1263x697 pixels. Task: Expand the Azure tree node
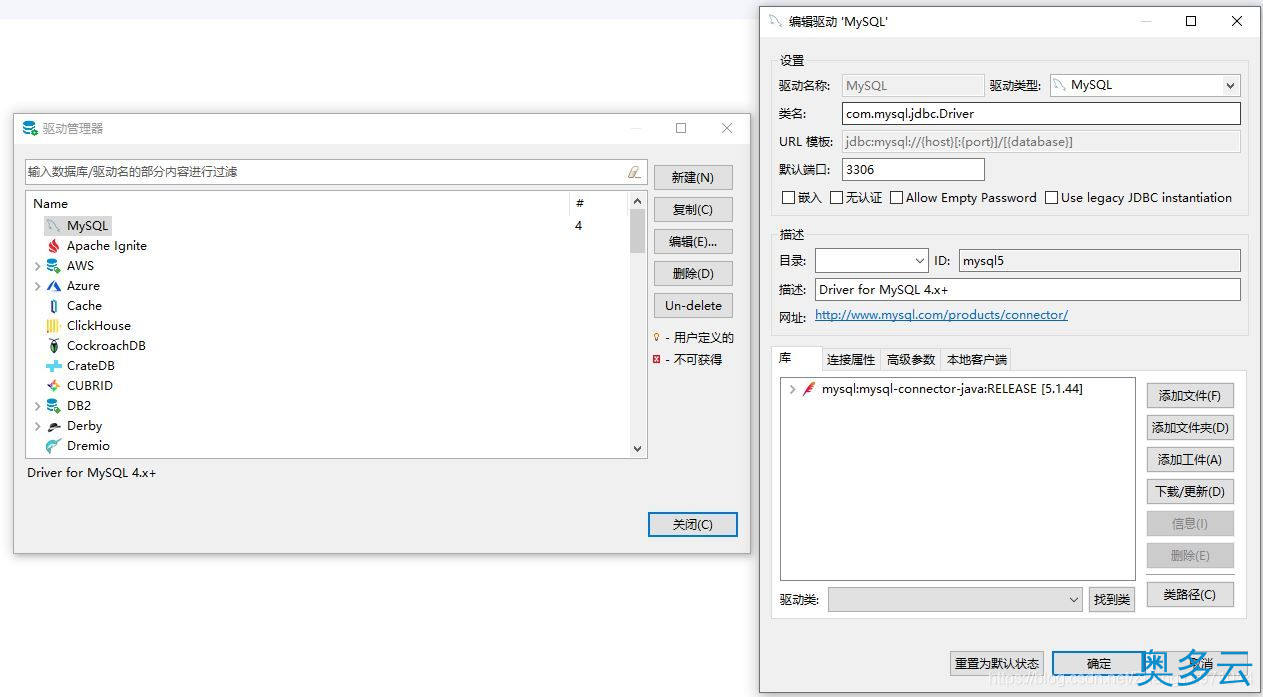[38, 286]
